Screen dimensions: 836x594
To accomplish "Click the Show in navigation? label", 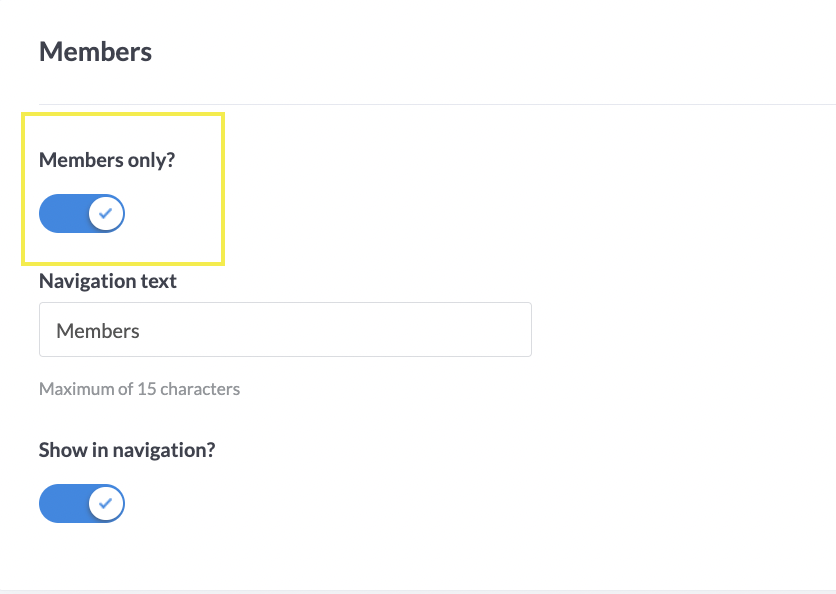I will click(127, 450).
